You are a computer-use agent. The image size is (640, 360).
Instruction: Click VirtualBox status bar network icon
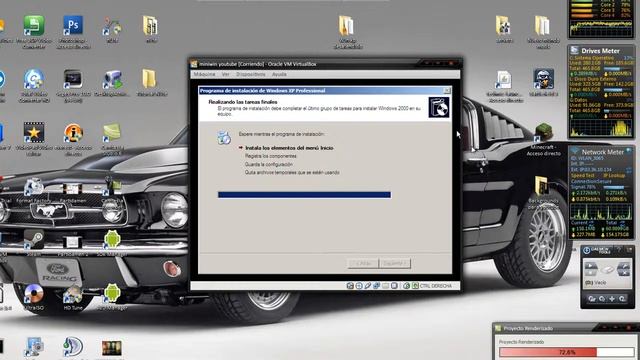coord(376,286)
